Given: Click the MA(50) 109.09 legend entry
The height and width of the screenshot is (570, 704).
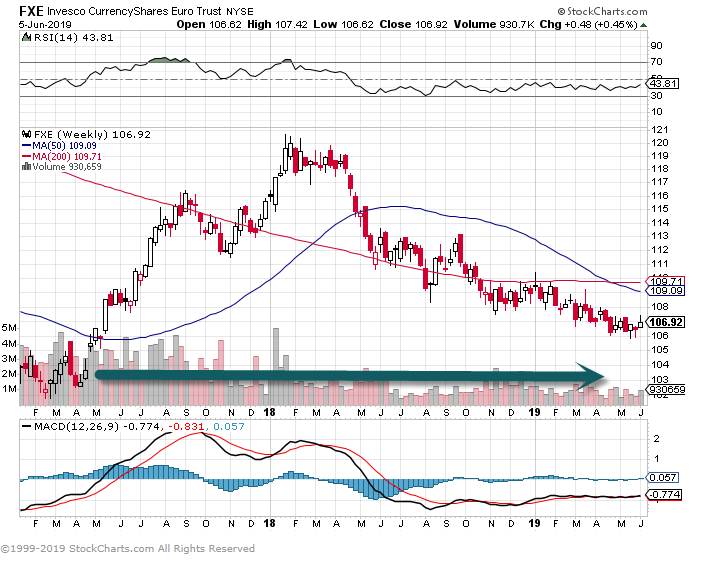Looking at the screenshot, I should [x=59, y=145].
